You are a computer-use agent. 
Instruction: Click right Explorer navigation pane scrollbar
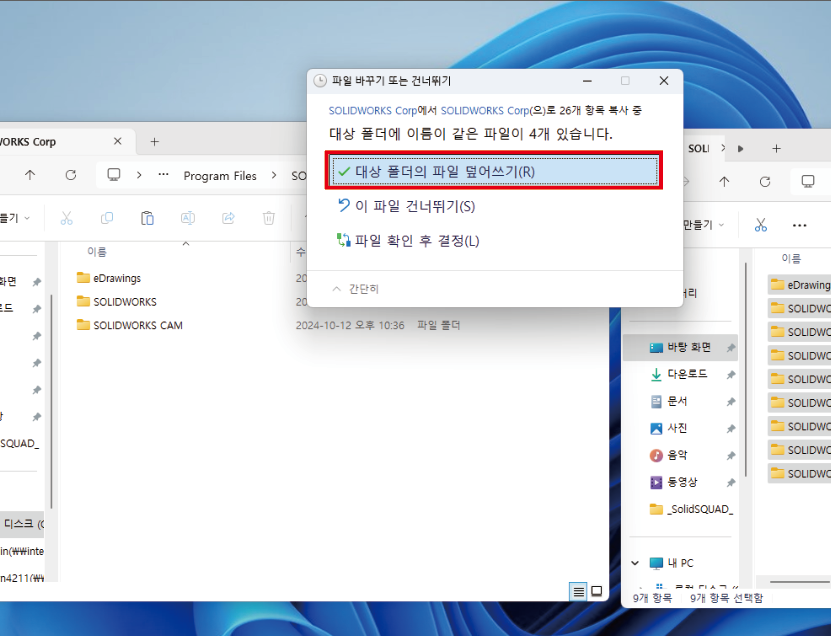746,371
